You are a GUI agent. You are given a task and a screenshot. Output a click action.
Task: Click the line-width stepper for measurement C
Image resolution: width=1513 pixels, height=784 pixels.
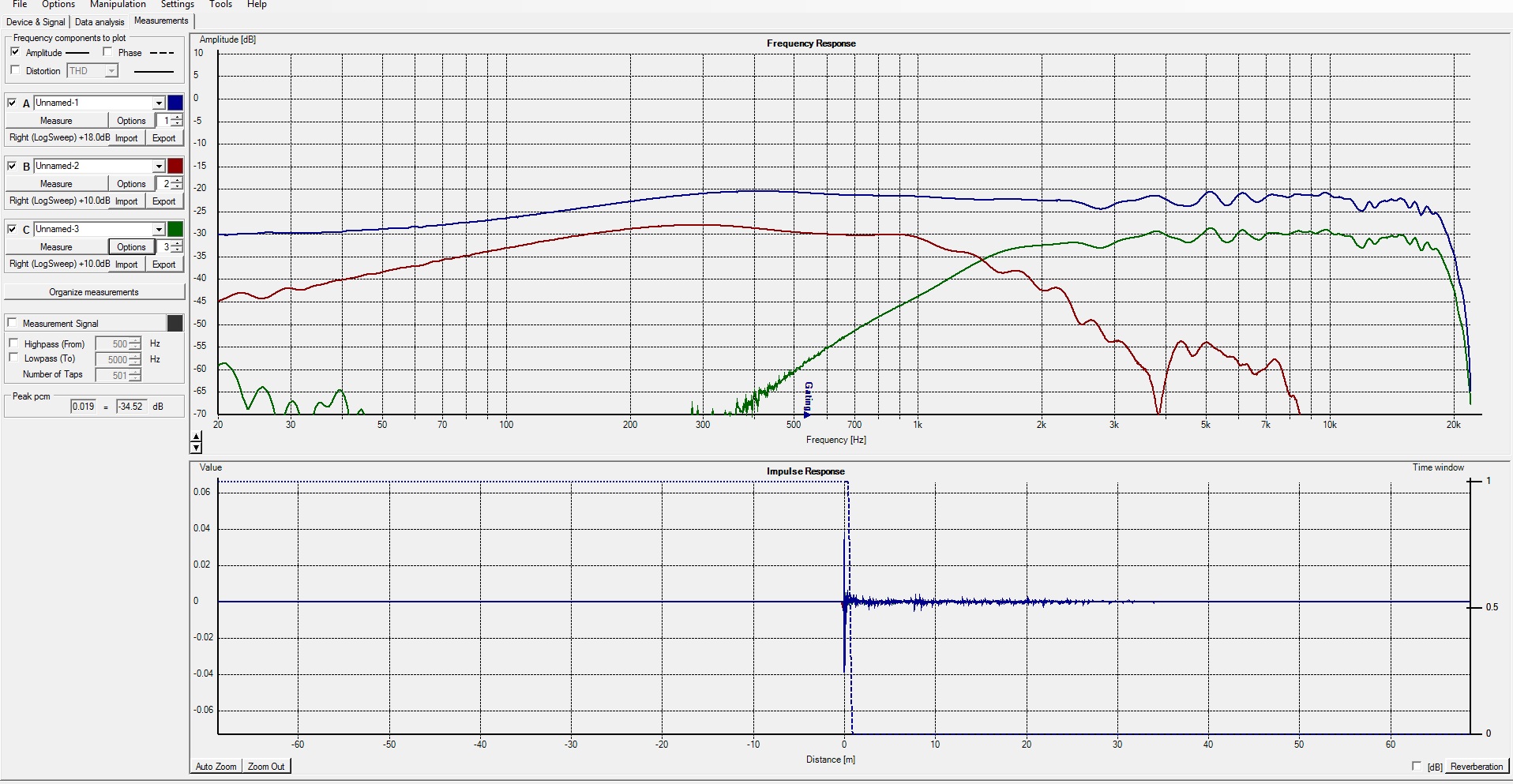[177, 247]
